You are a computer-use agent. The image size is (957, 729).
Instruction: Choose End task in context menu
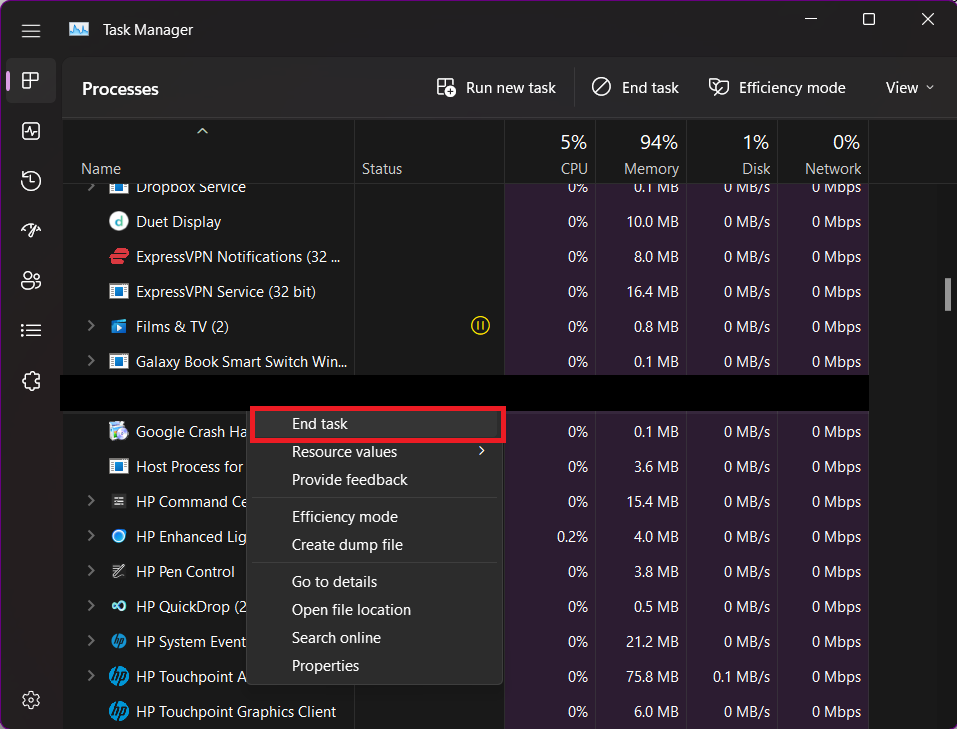pyautogui.click(x=378, y=424)
